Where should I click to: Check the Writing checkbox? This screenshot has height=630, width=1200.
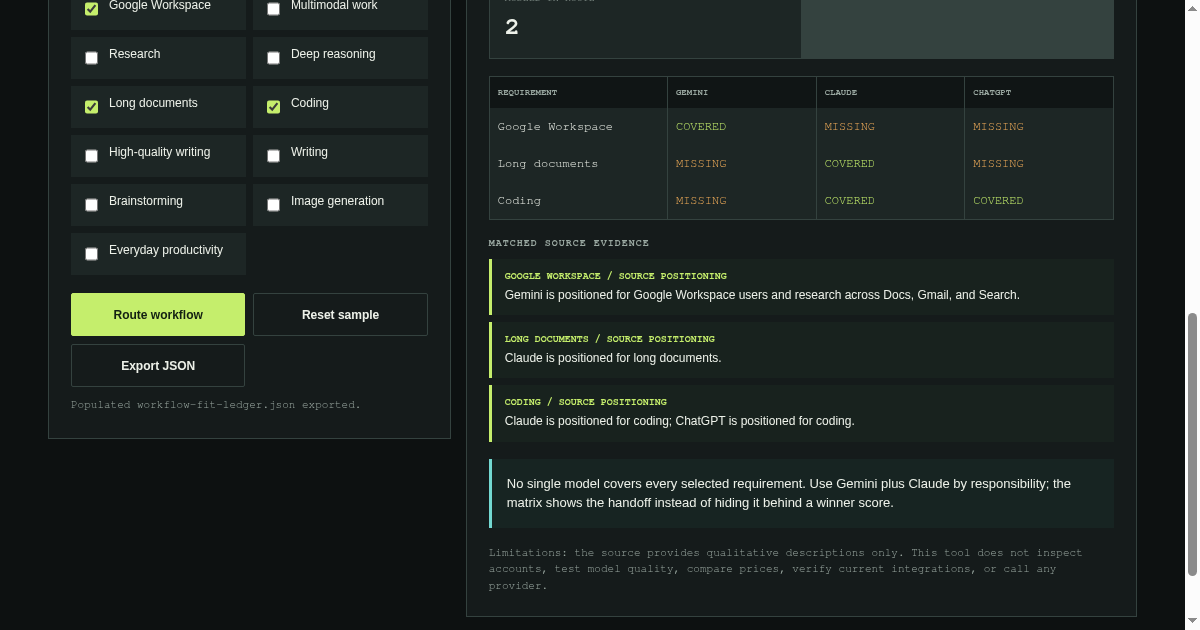tap(273, 156)
